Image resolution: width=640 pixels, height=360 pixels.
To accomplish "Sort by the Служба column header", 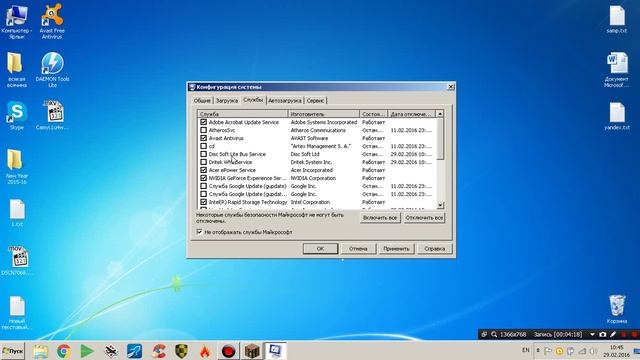I will [x=243, y=114].
